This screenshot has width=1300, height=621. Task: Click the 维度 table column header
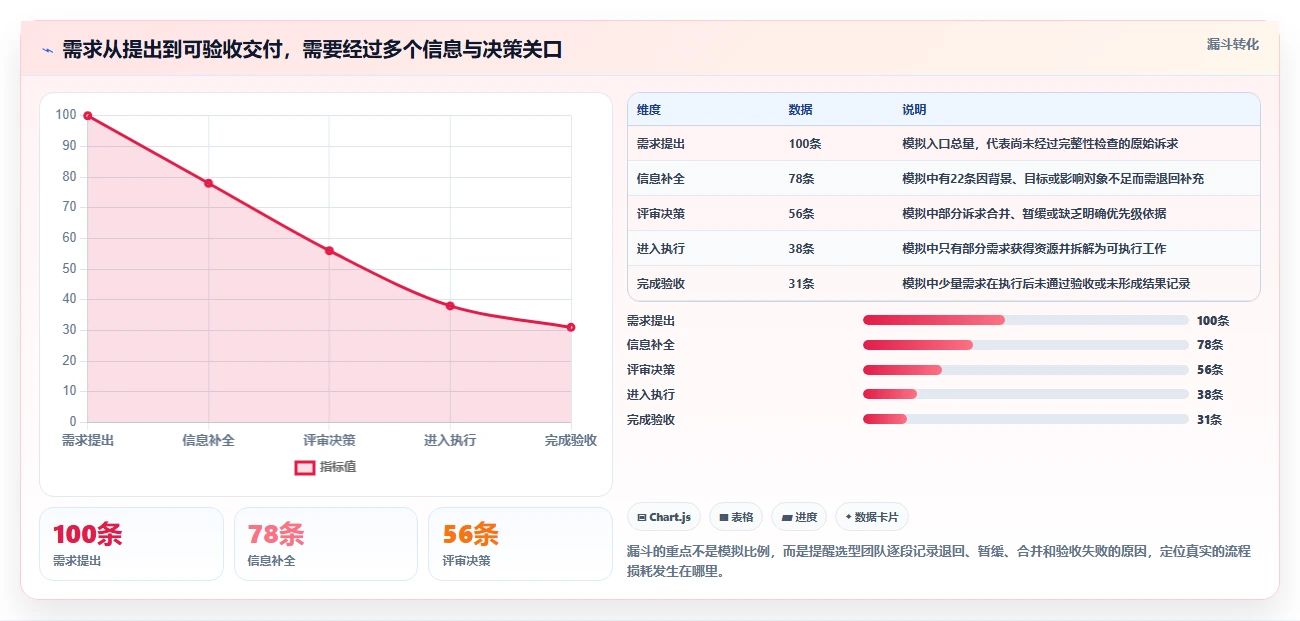tap(649, 110)
